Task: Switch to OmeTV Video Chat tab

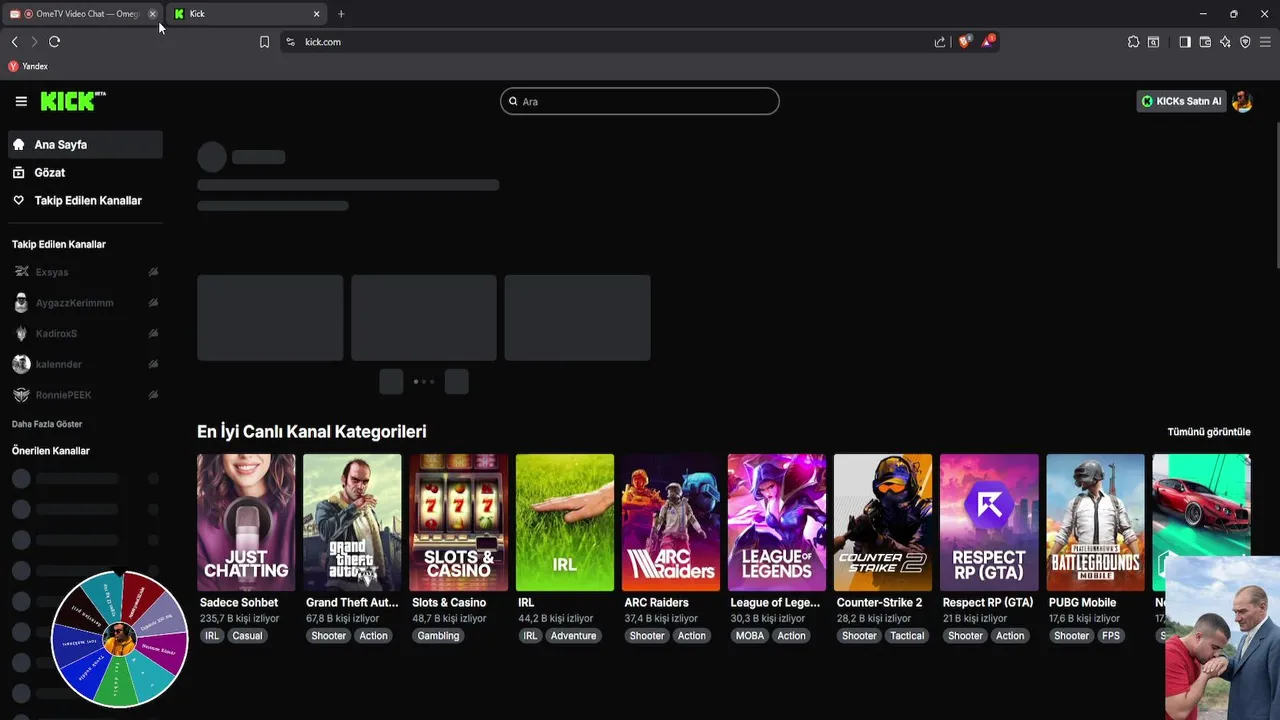Action: coord(80,14)
